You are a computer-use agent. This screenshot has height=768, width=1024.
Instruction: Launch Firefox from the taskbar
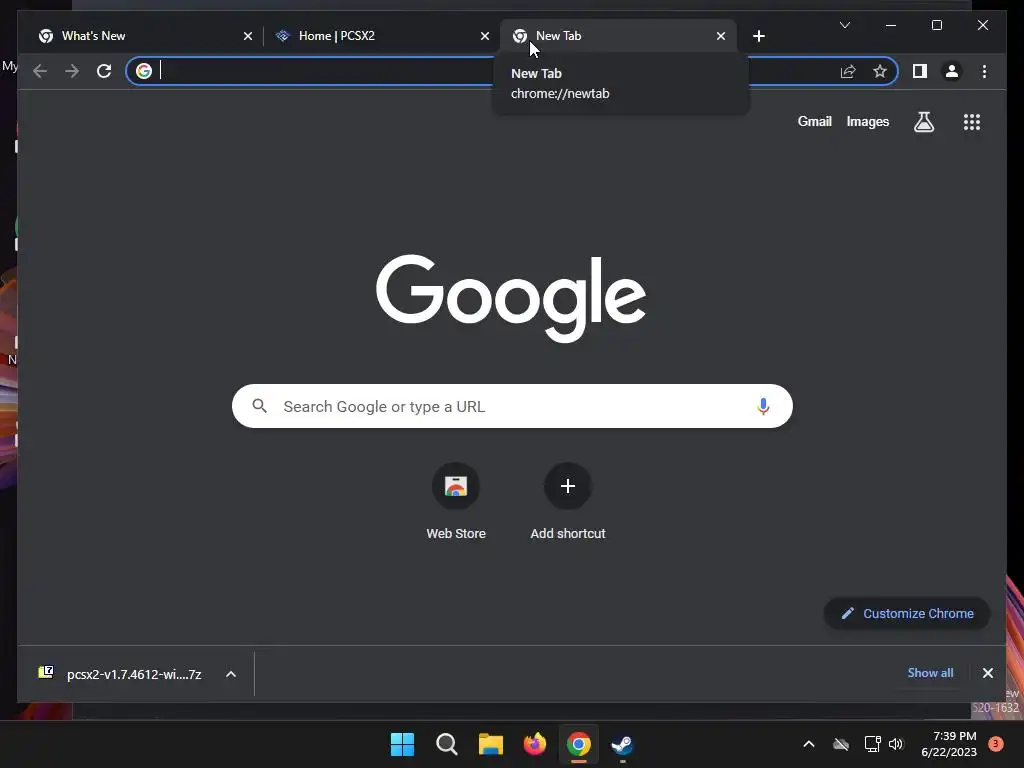[x=535, y=744]
